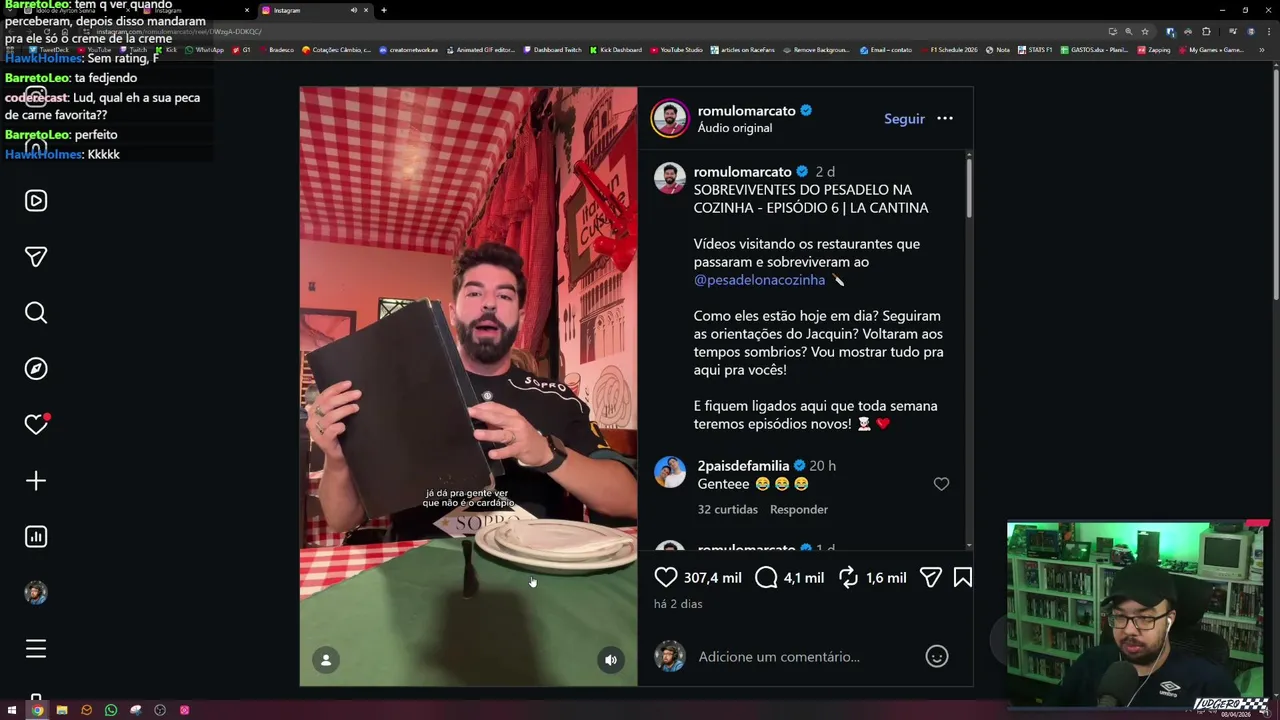1280x720 pixels.
Task: Open the WhatsApp bookmark
Action: (204, 49)
